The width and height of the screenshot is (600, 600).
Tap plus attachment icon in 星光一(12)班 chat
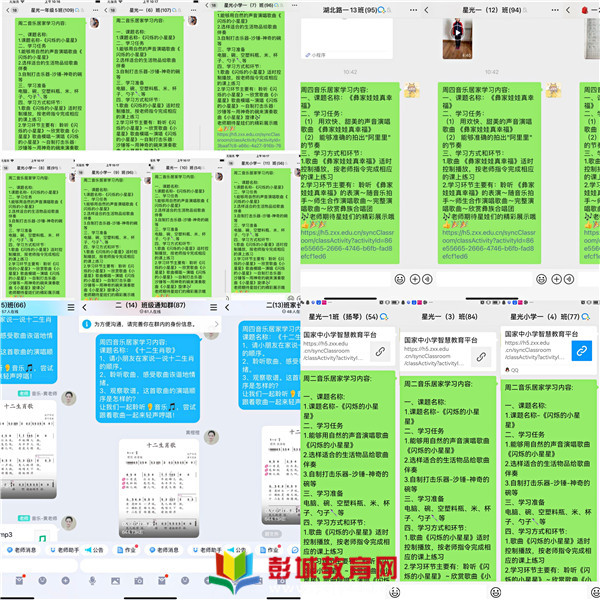[556, 279]
